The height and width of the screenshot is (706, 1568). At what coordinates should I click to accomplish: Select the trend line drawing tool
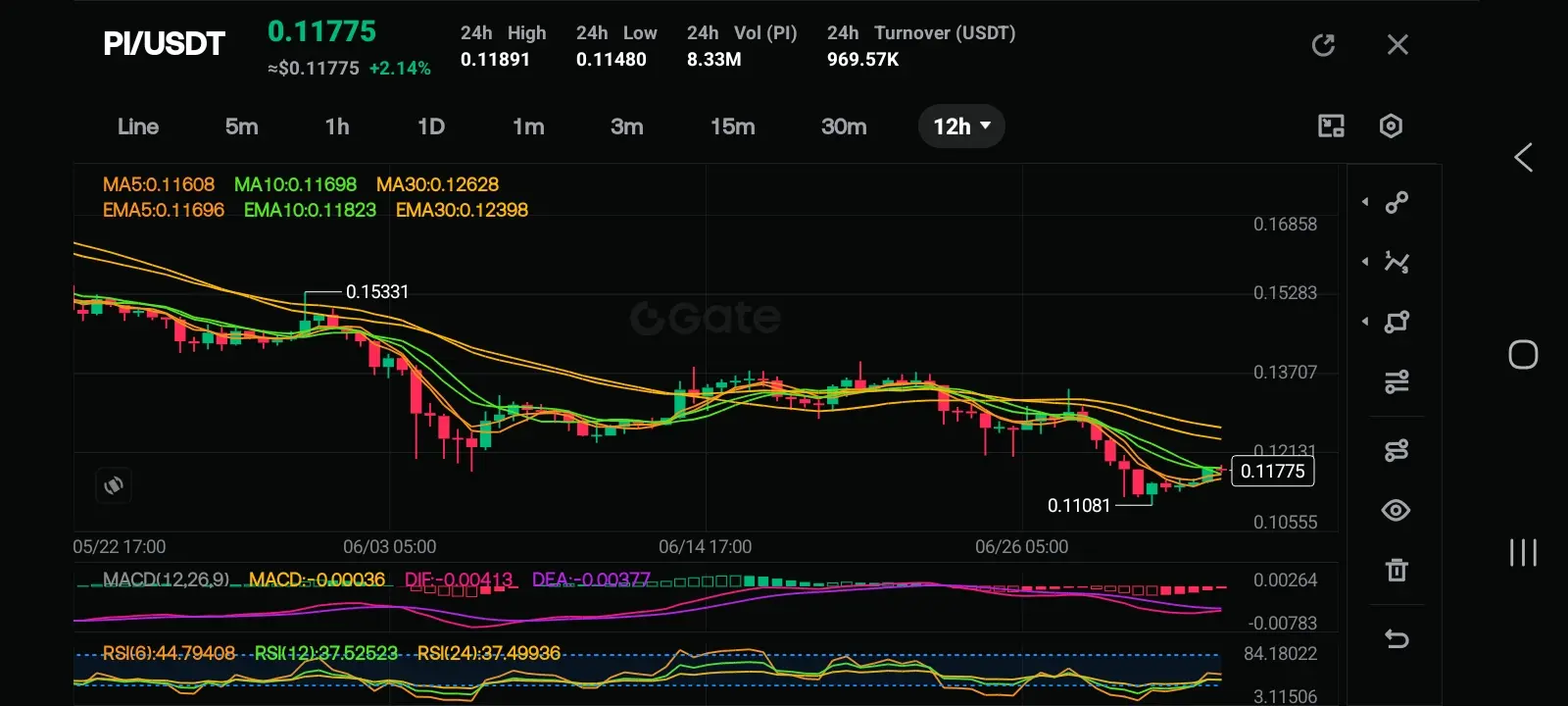1396,202
